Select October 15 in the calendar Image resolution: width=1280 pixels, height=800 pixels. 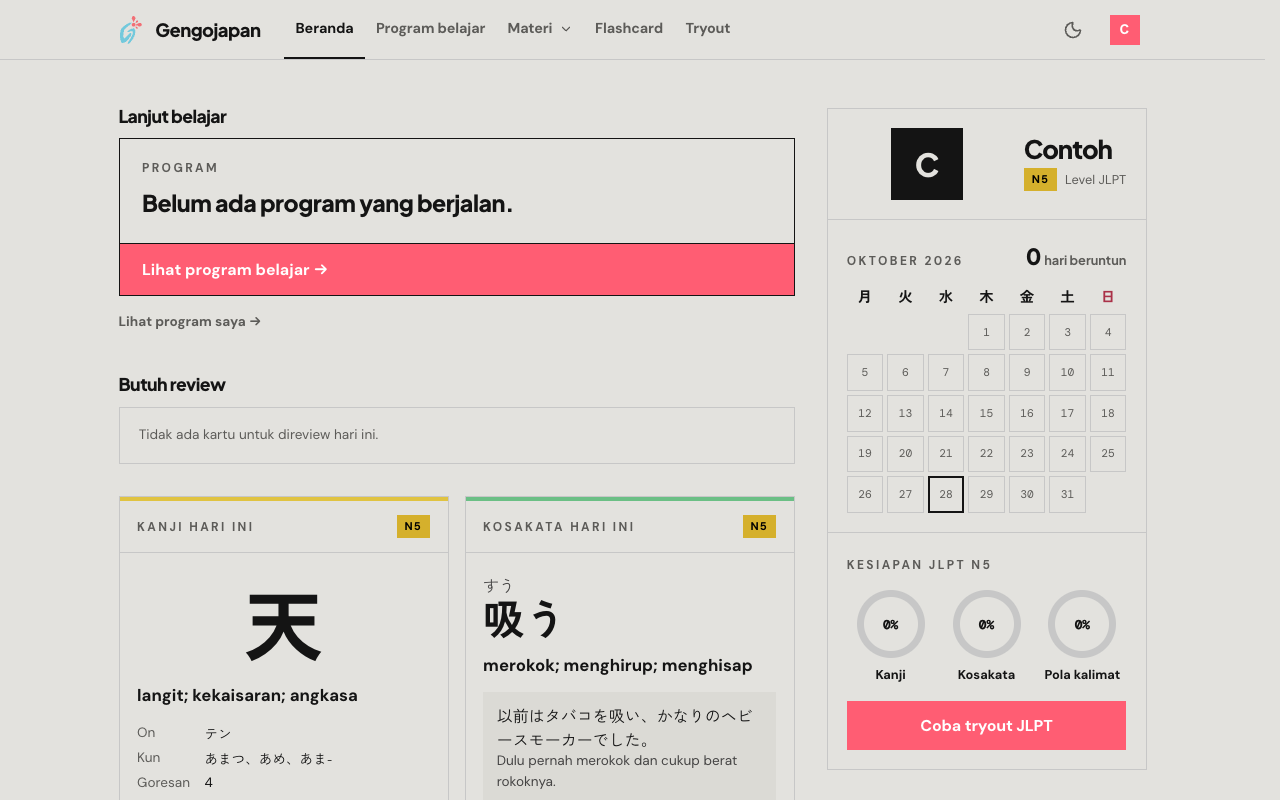(x=986, y=413)
